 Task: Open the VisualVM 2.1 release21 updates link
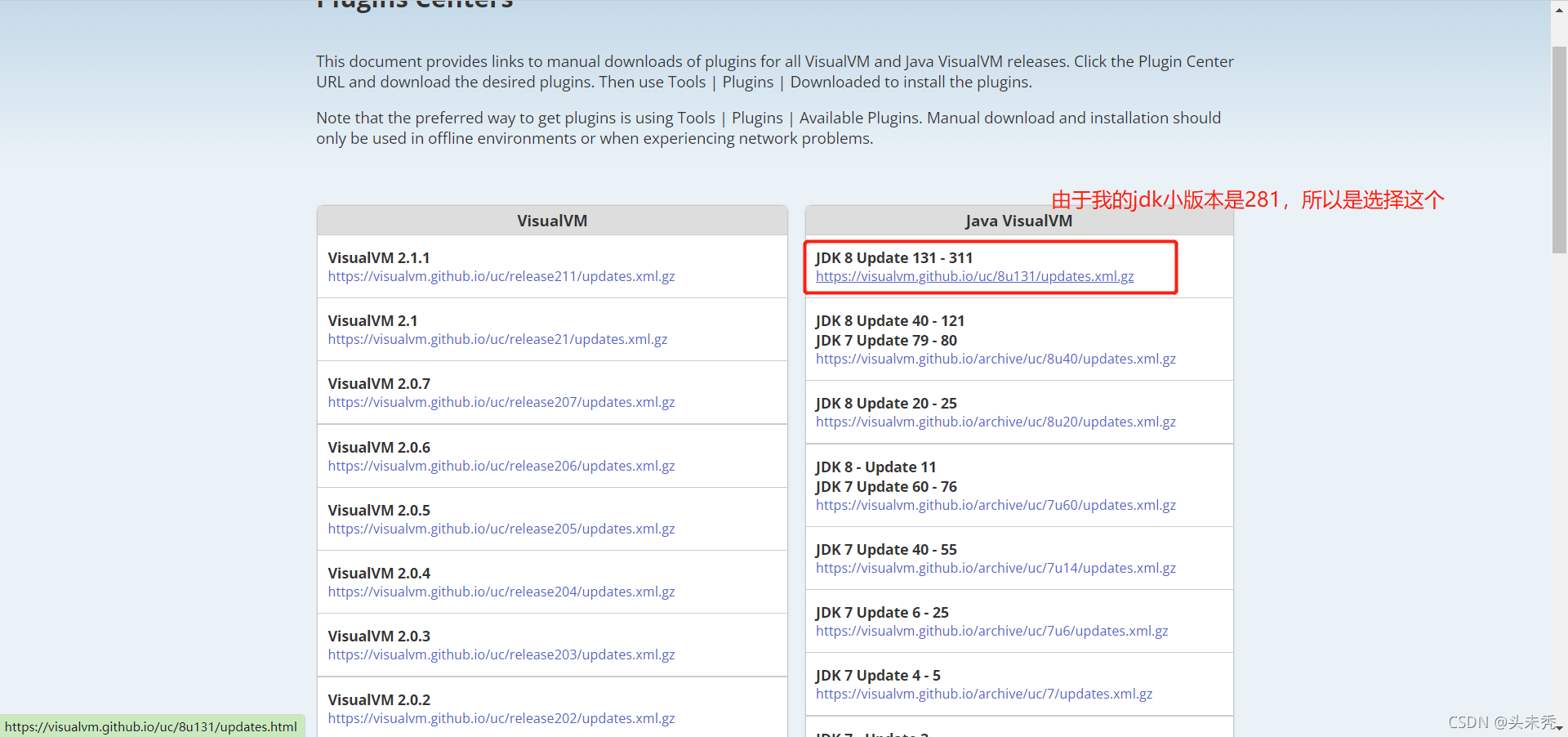pyautogui.click(x=497, y=339)
